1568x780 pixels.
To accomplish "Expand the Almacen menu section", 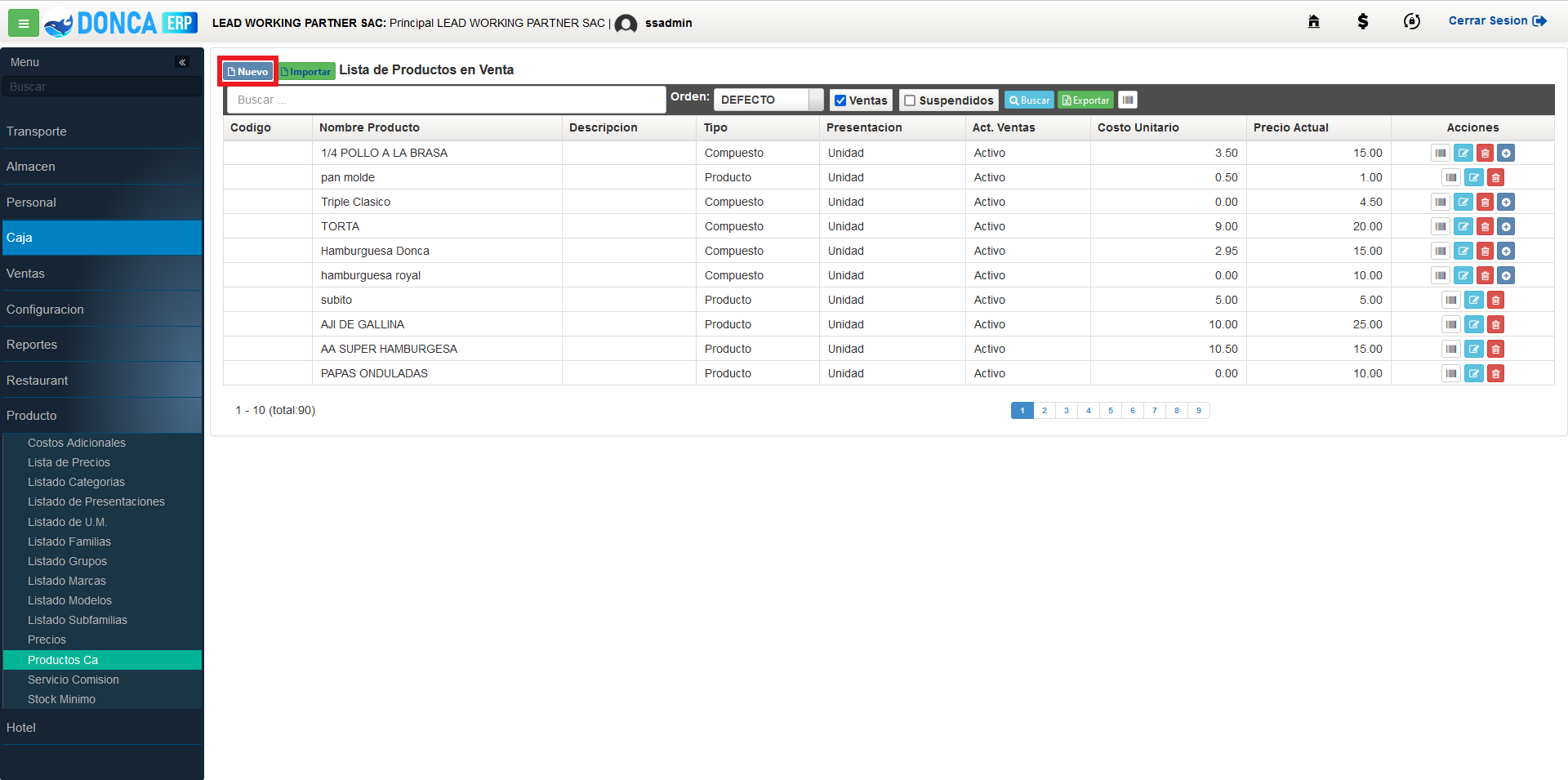I will pos(101,167).
